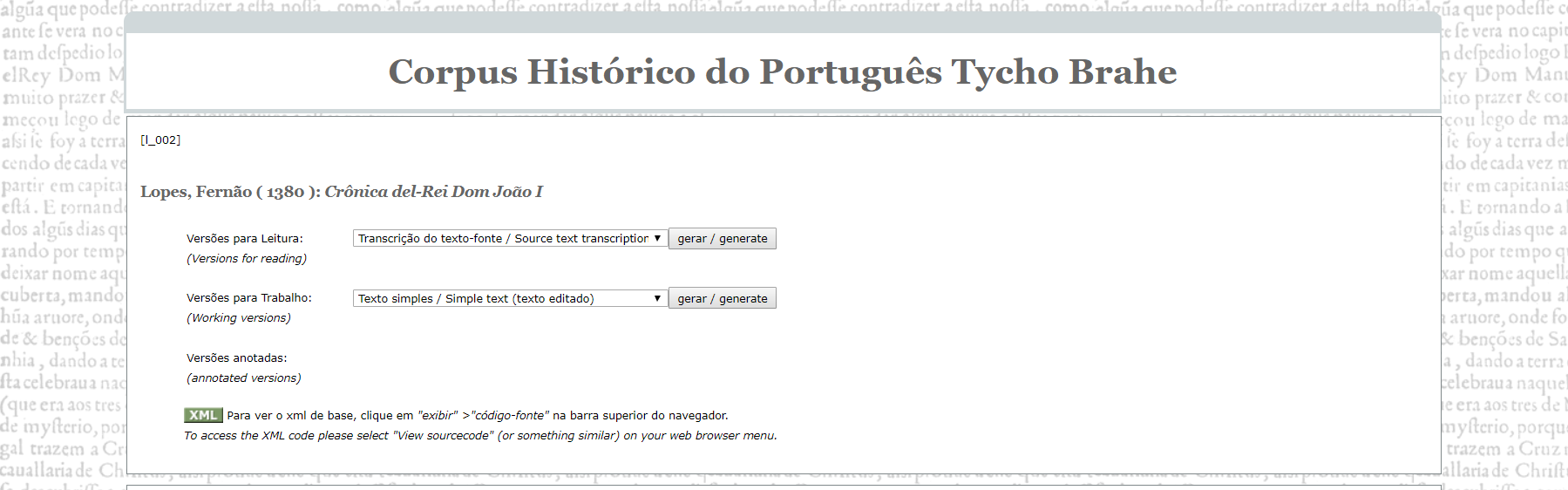This screenshot has height=490, width=1568.
Task: Click the (annotated versions) italic caption
Action: click(244, 378)
